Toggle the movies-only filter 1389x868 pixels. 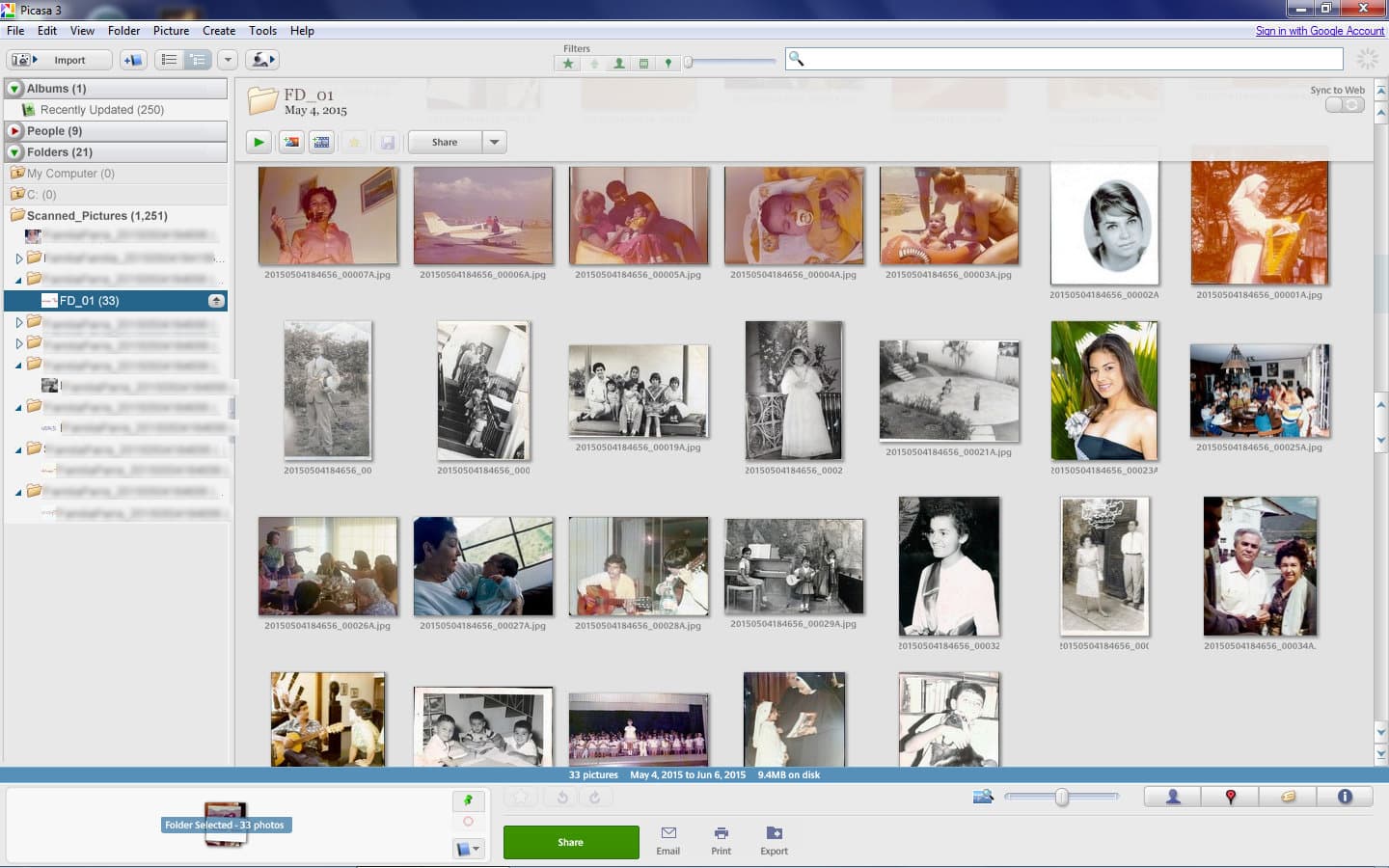click(643, 63)
